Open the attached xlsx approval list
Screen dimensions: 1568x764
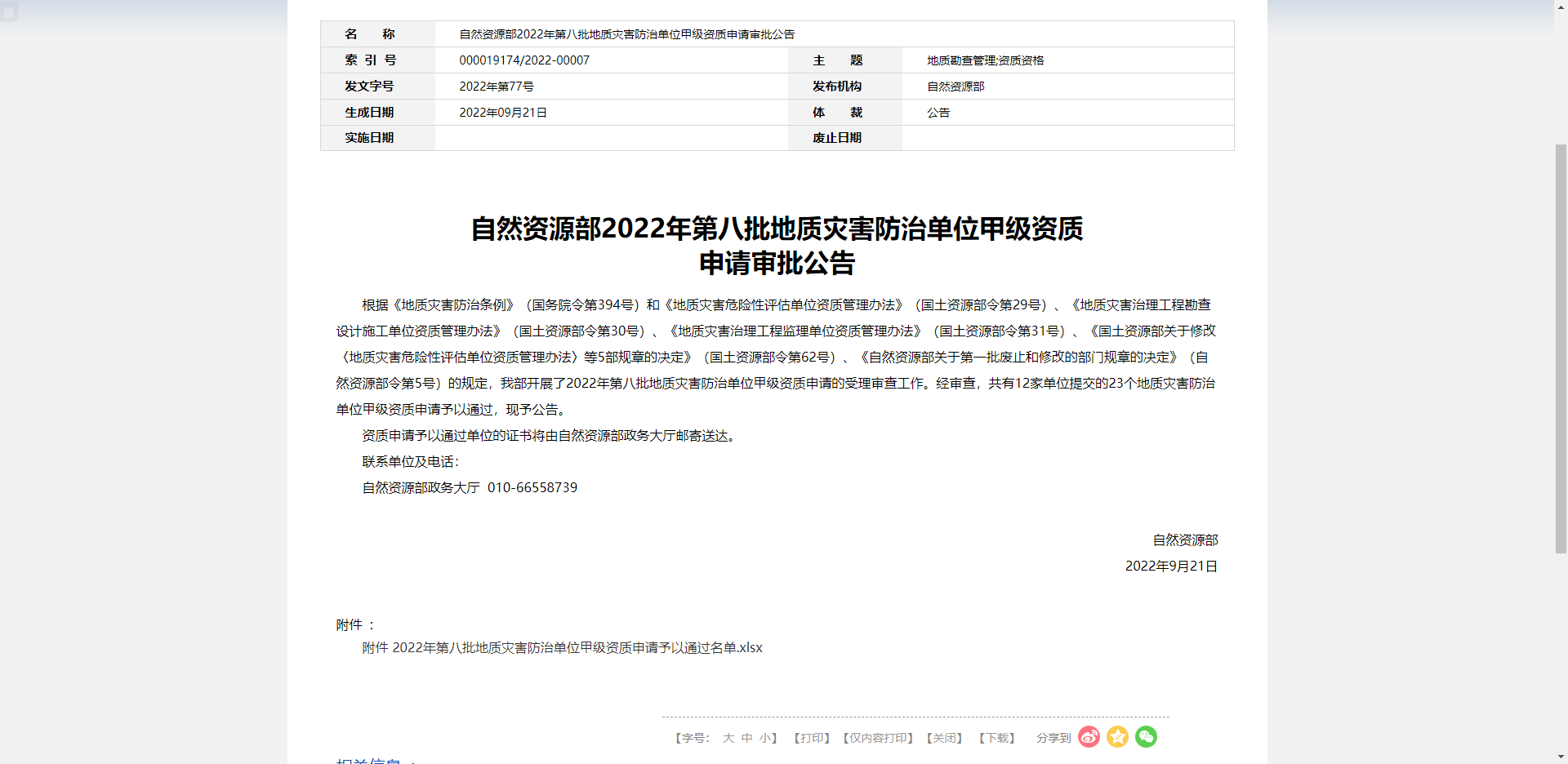click(562, 648)
